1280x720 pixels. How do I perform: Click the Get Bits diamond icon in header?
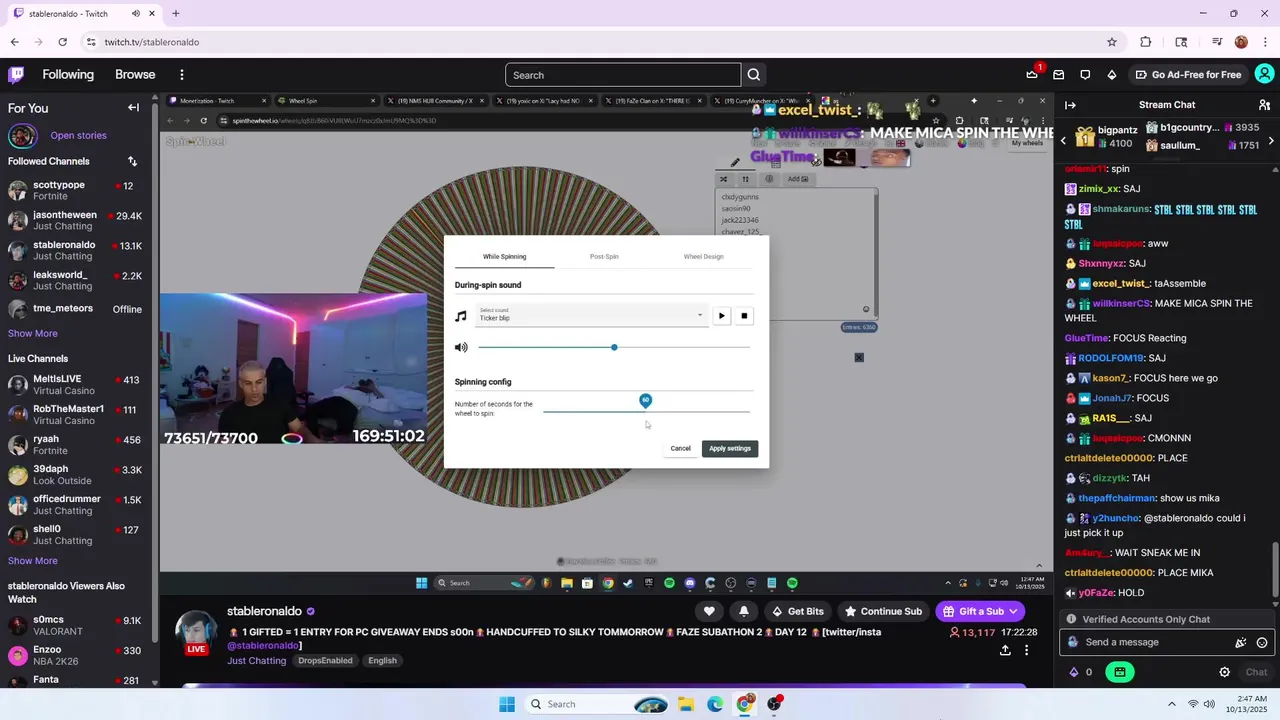click(x=1111, y=75)
